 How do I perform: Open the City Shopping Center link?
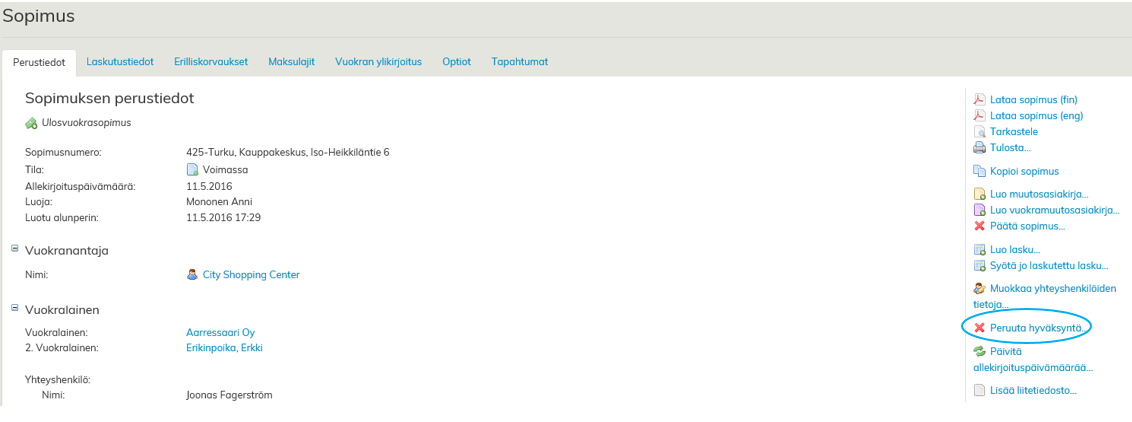coord(251,275)
